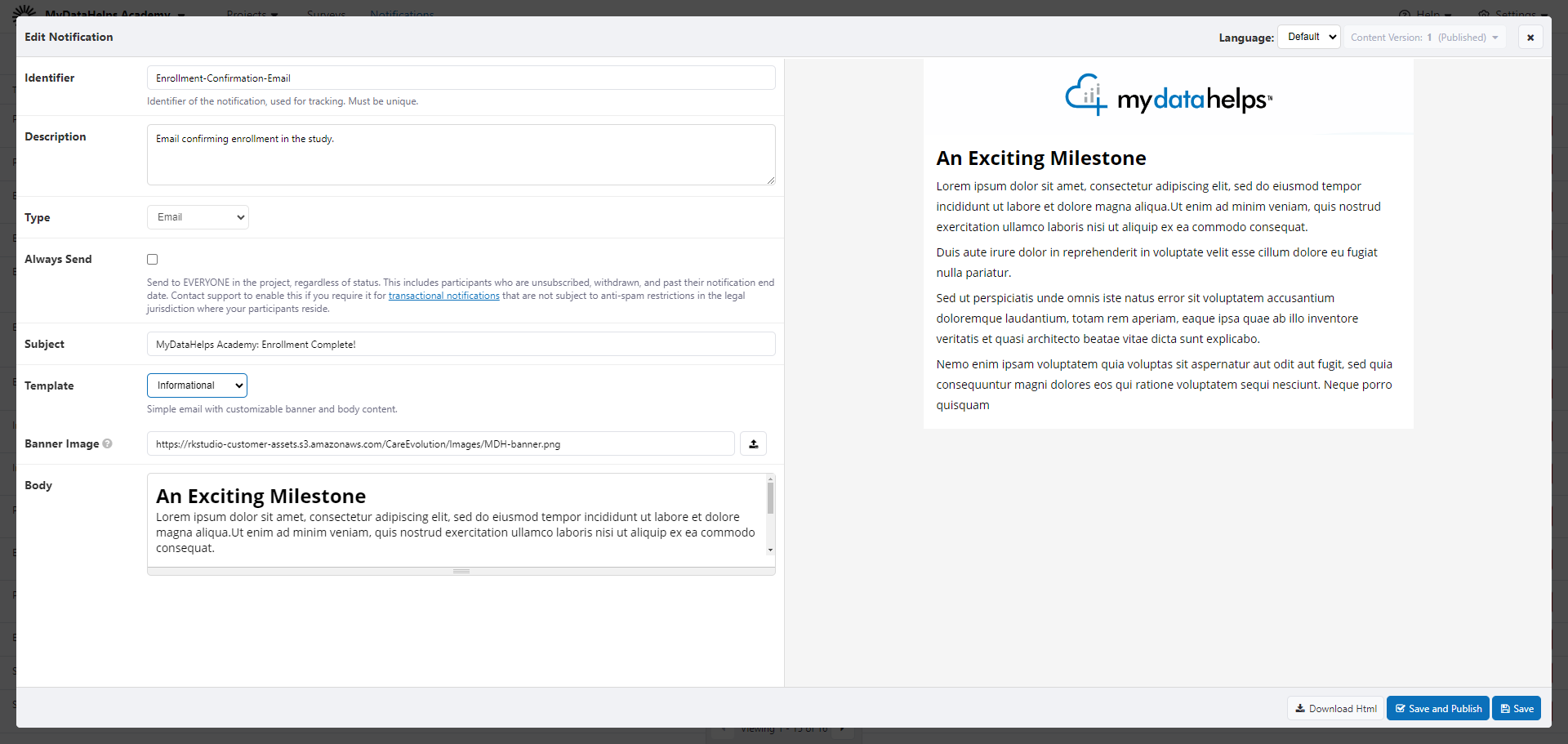Click the Body editor resize handle bar
1568x744 pixels.
click(x=461, y=572)
